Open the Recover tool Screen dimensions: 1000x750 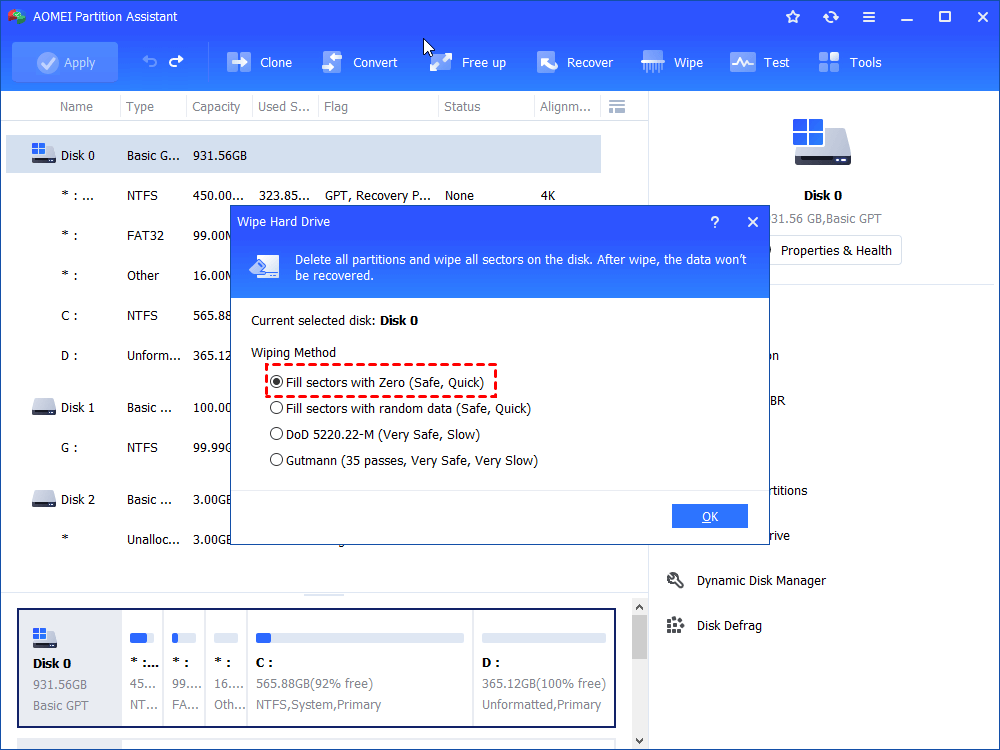click(574, 62)
